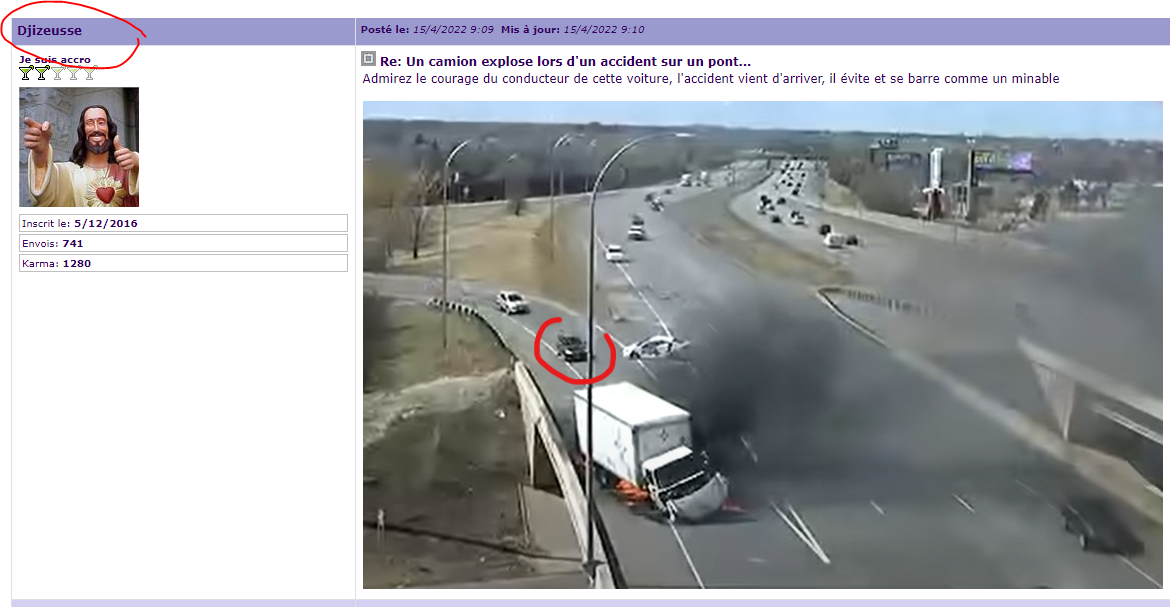Viewport: 1170px width, 607px height.
Task: Click the red-circled dark car in the photo
Action: pos(572,349)
